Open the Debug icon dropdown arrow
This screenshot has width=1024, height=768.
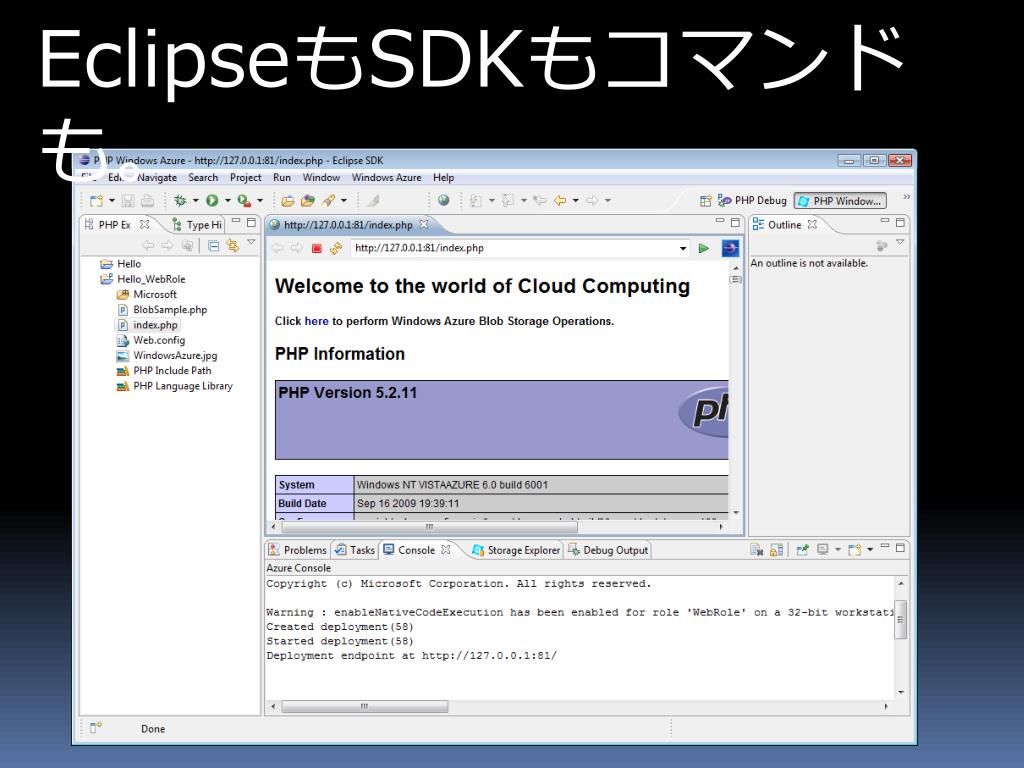point(195,200)
